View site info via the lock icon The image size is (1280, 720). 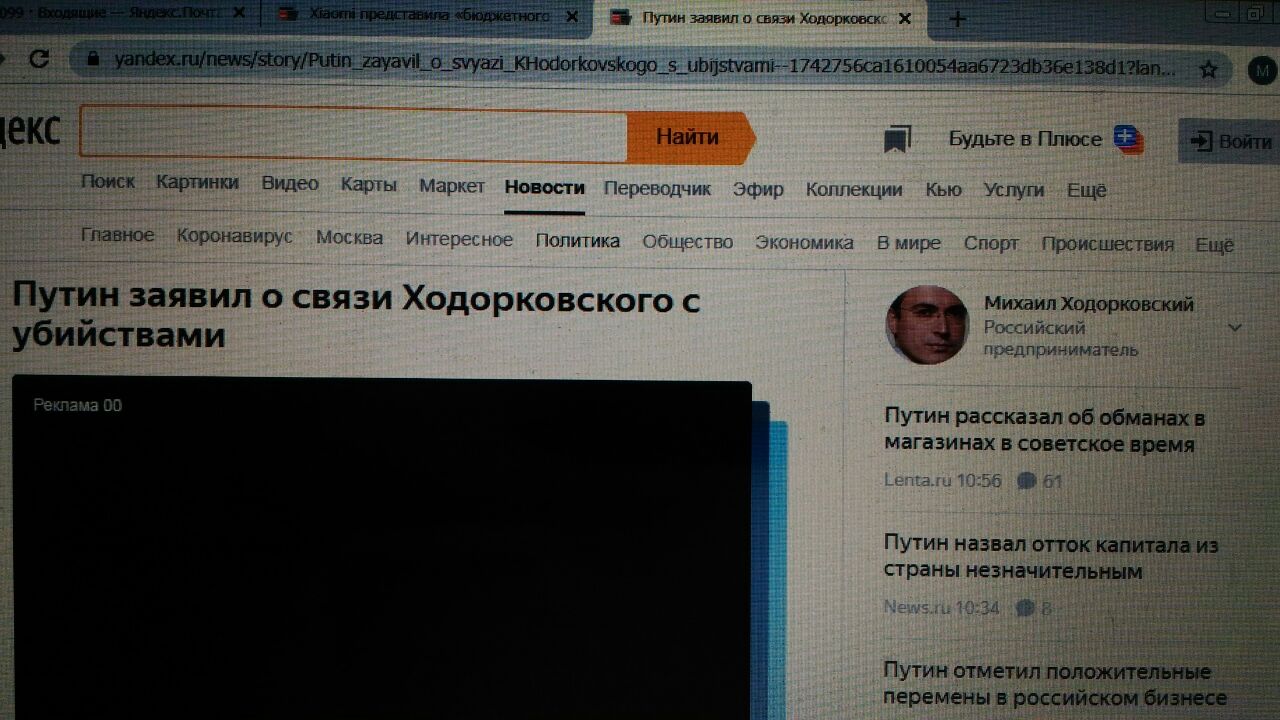pos(94,58)
